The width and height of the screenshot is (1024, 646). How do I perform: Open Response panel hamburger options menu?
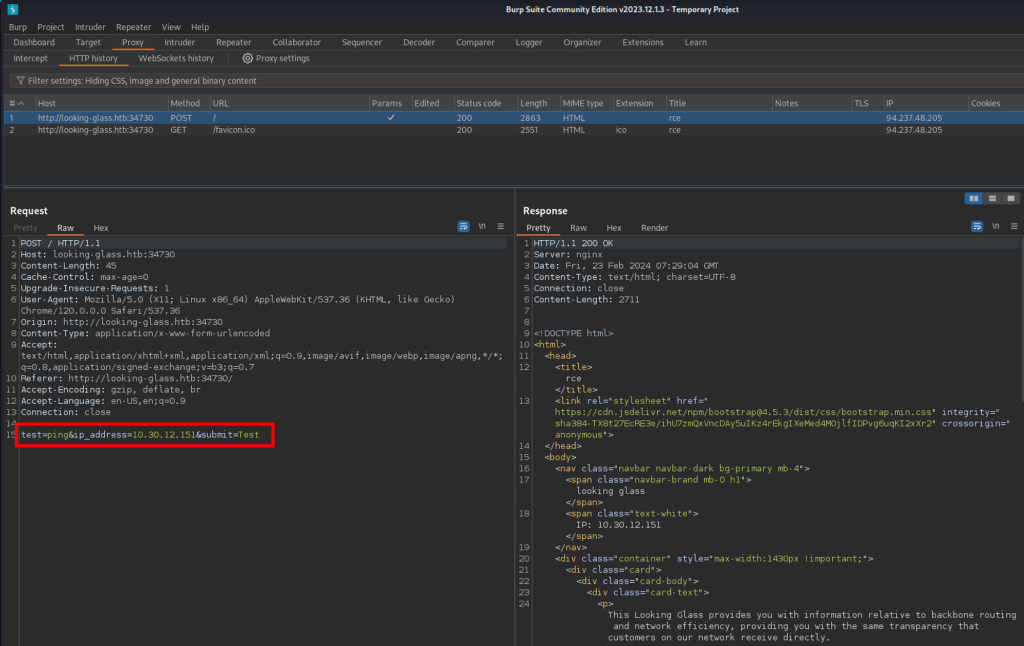(x=1014, y=228)
